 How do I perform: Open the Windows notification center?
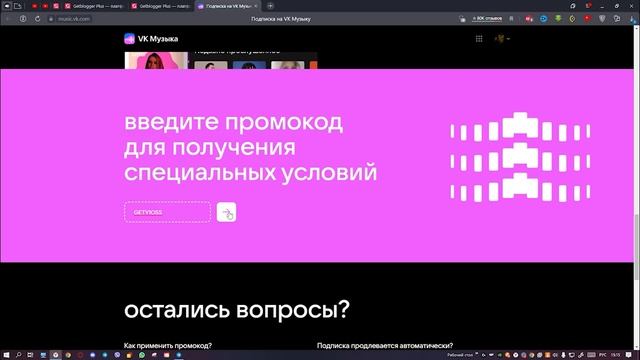click(x=629, y=355)
